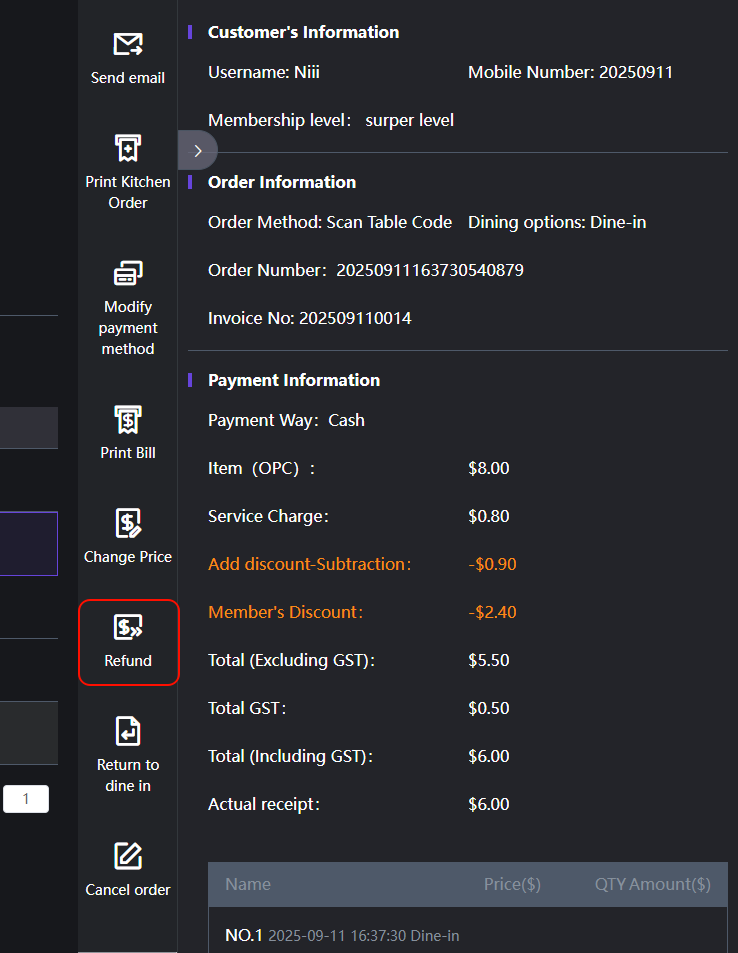Click the QTY Amount($) column header
Screen dimensions: 738x953
[652, 884]
